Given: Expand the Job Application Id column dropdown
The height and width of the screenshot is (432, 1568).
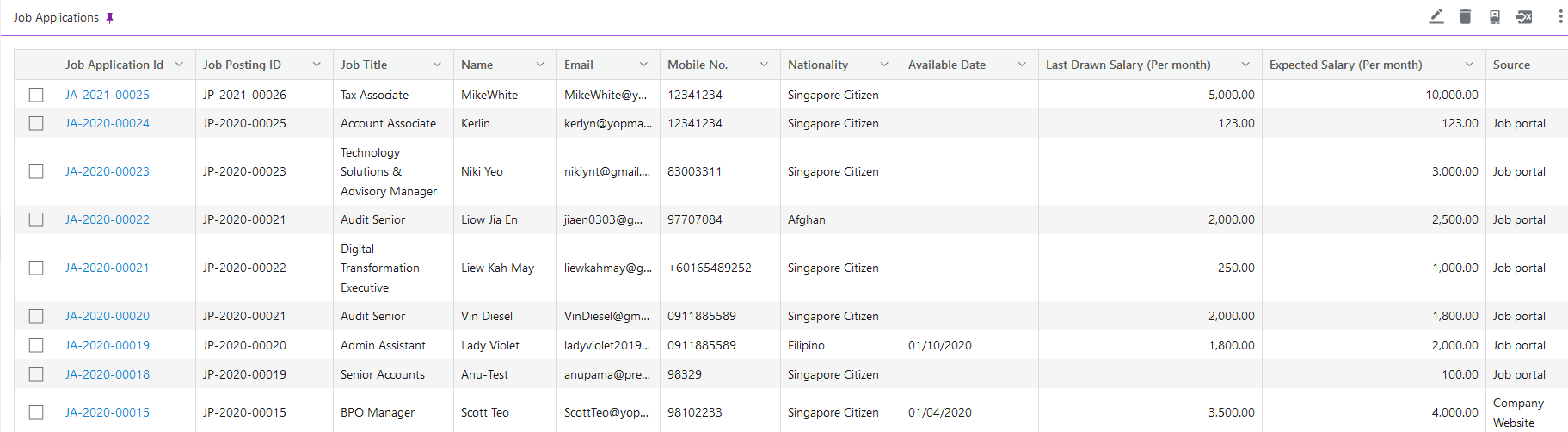Looking at the screenshot, I should [179, 65].
